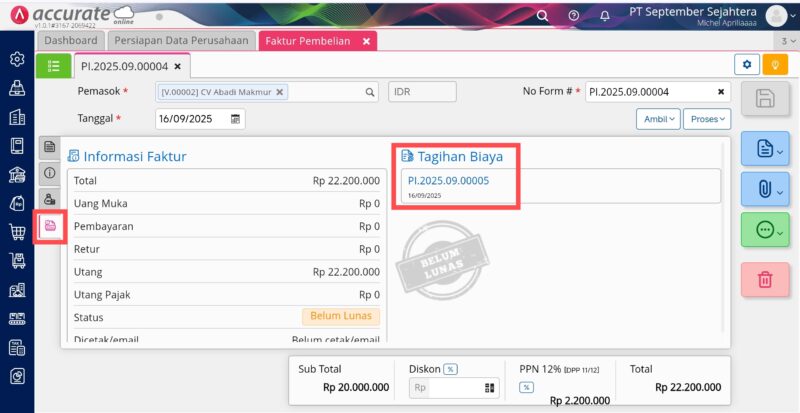Click the green list view icon
Viewport: 800px width, 413px height.
click(x=54, y=66)
